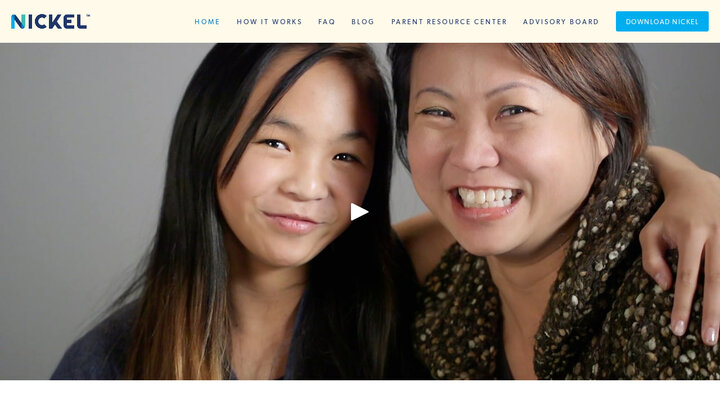Click the letters ICKEL in the logo

(57, 22)
